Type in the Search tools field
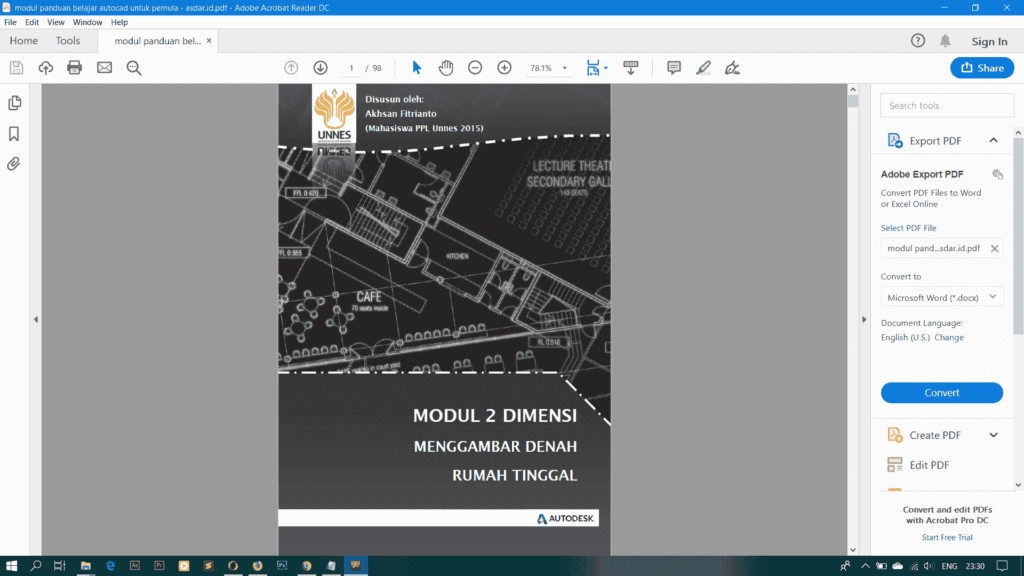 pyautogui.click(x=946, y=104)
